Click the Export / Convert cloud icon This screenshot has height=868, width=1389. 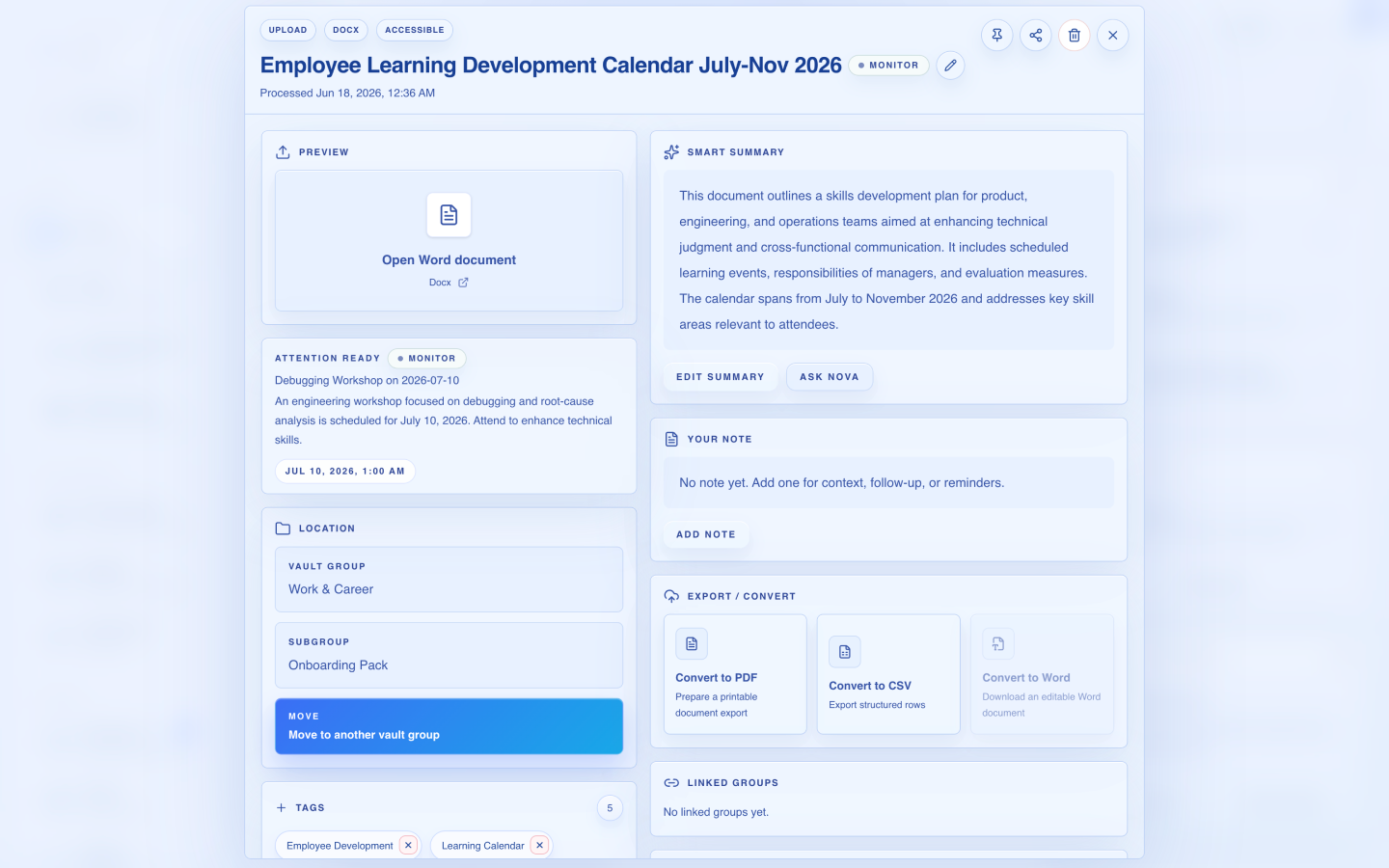pyautogui.click(x=671, y=596)
